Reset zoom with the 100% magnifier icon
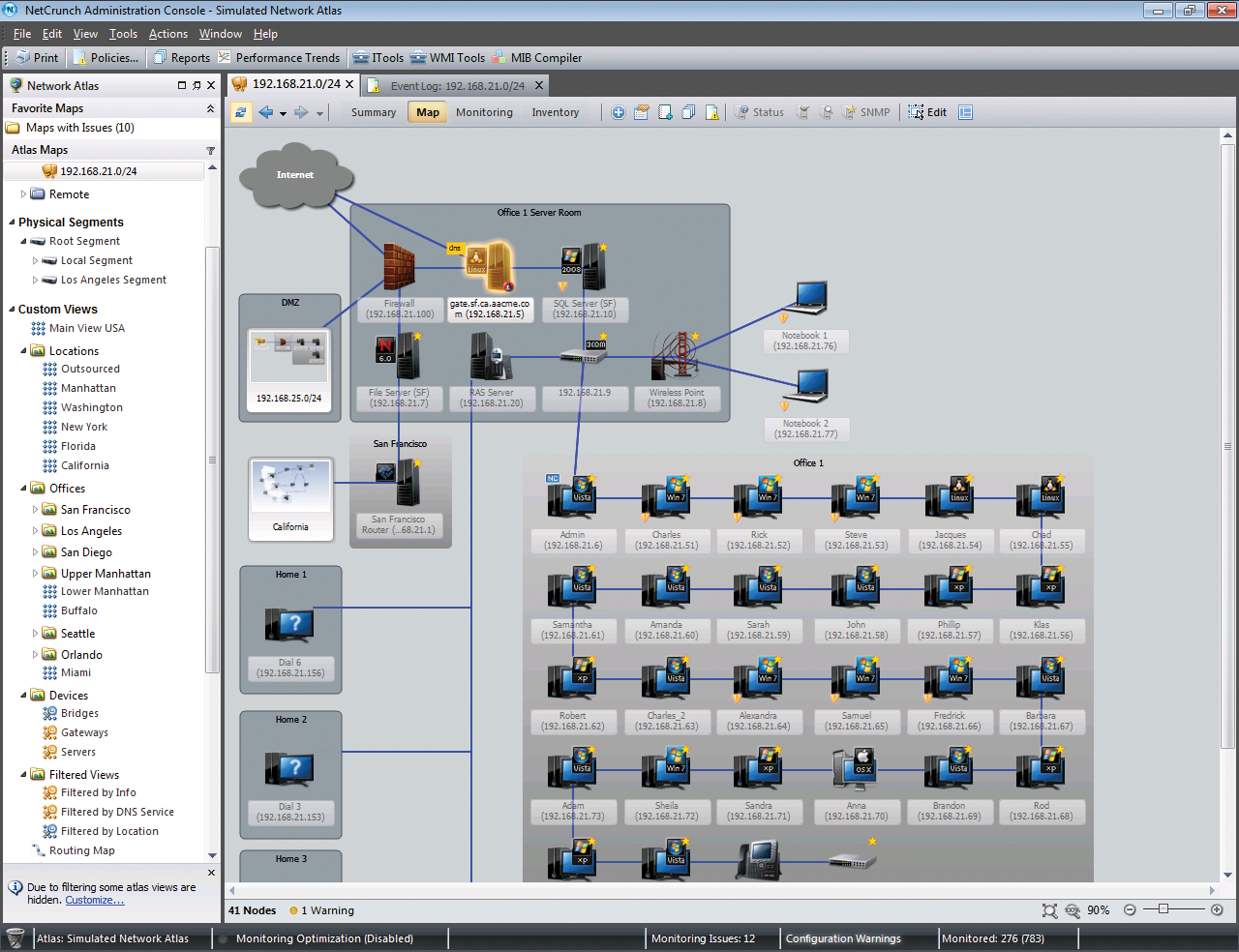This screenshot has width=1239, height=952. [1073, 910]
